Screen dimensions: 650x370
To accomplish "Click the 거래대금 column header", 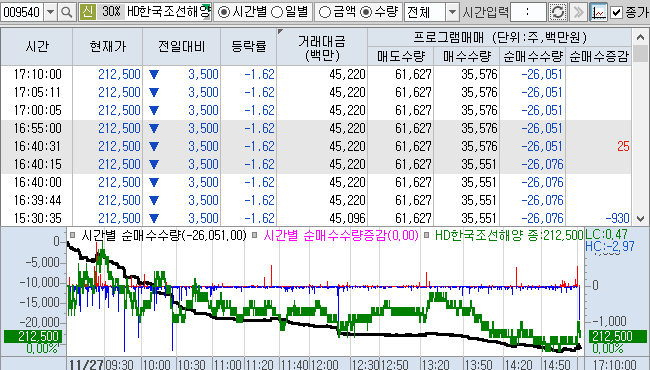I will tap(322, 48).
